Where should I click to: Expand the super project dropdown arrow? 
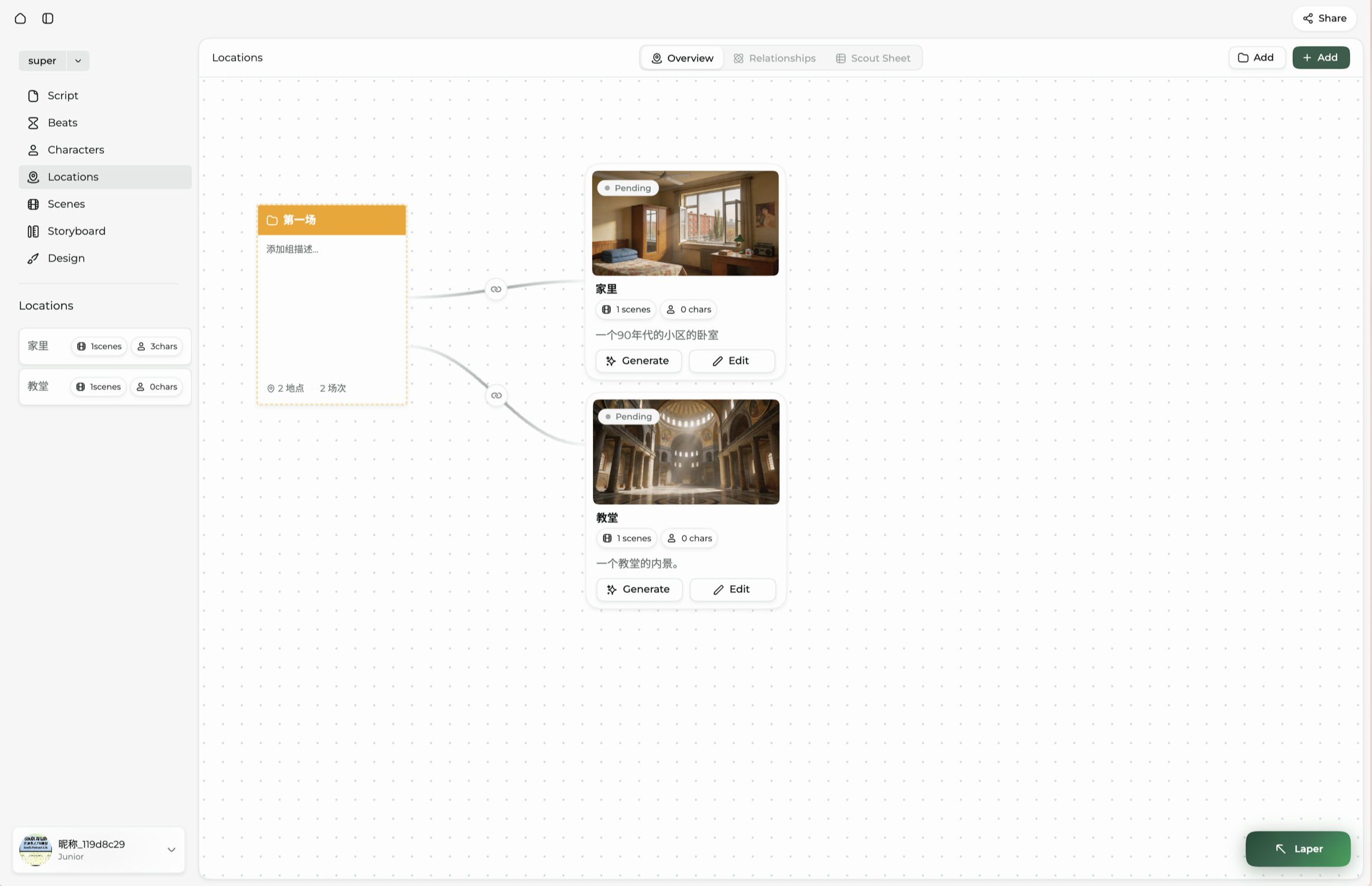tap(78, 61)
